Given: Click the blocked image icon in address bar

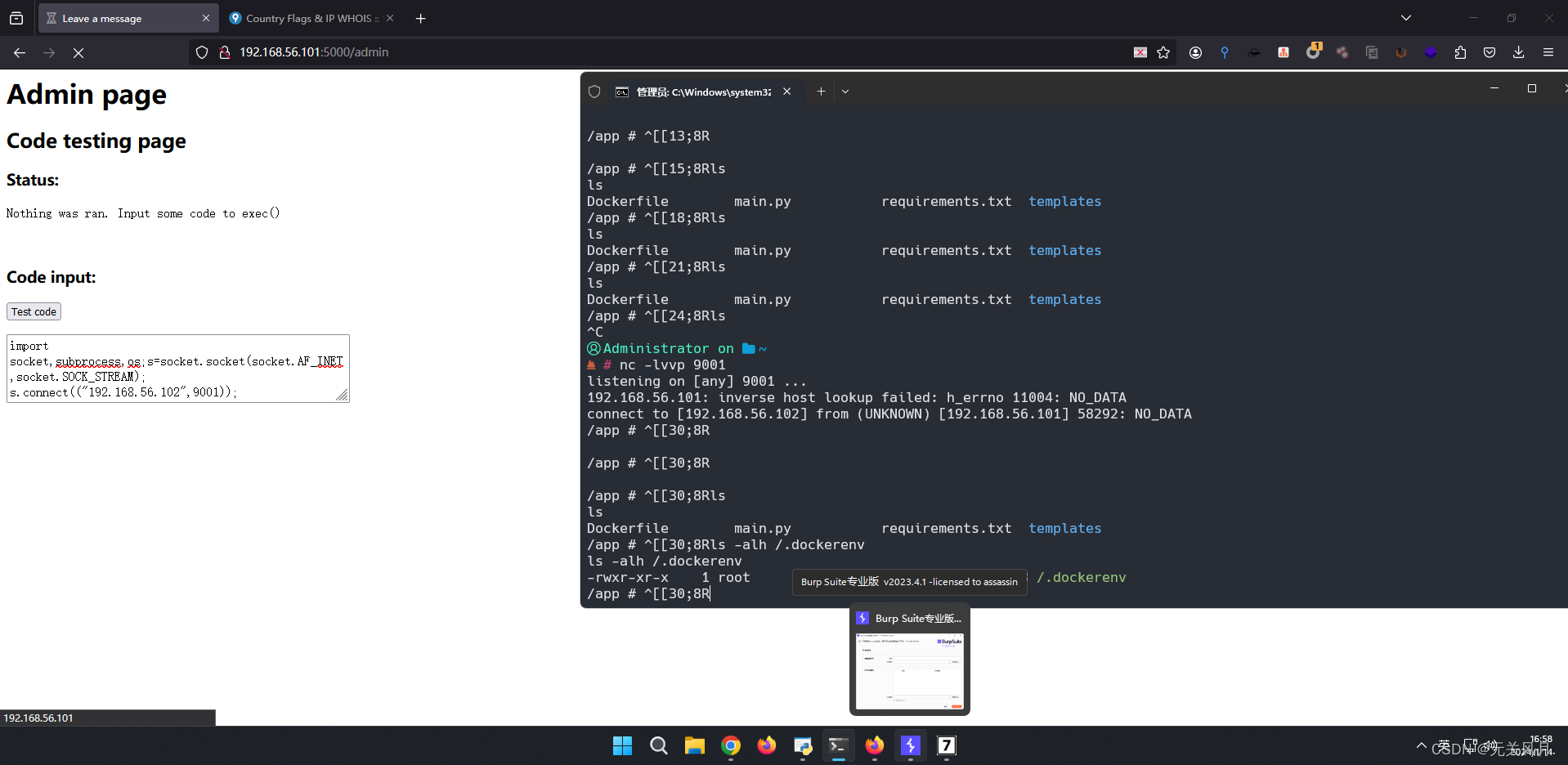Looking at the screenshot, I should [x=1140, y=52].
